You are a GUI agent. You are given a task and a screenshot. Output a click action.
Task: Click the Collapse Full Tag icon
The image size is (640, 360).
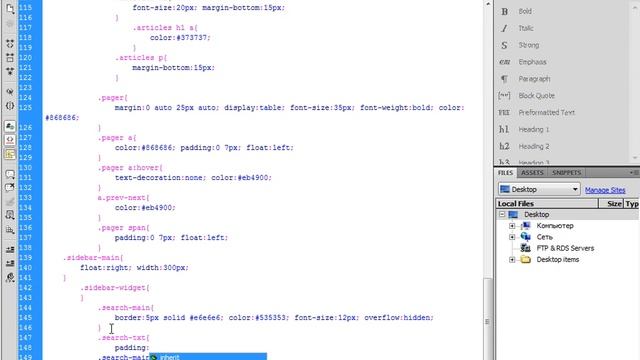coord(10,43)
